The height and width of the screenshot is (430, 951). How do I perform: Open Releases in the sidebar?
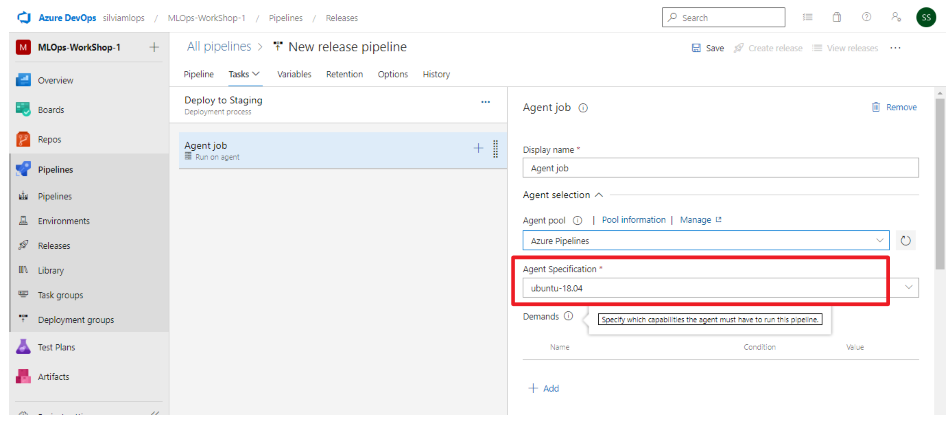coord(53,246)
